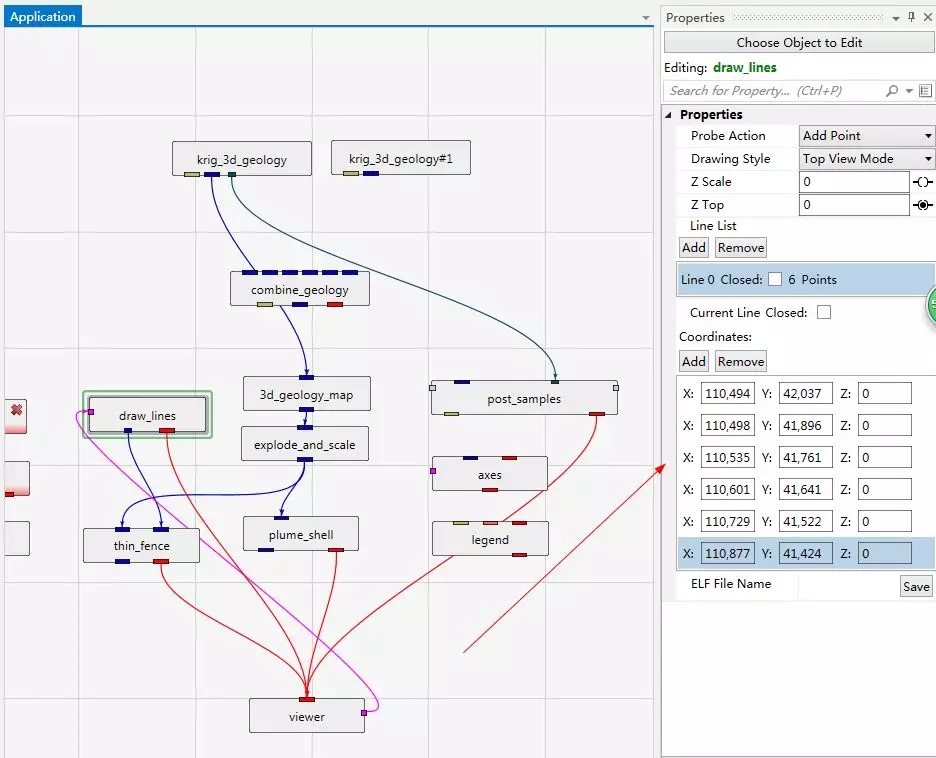The height and width of the screenshot is (758, 936).
Task: Check the Current Line Closed checkbox
Action: 824,312
